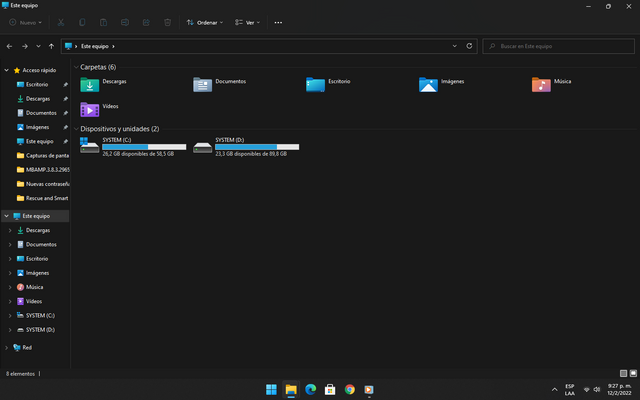Expand the Red network node

click(x=7, y=347)
